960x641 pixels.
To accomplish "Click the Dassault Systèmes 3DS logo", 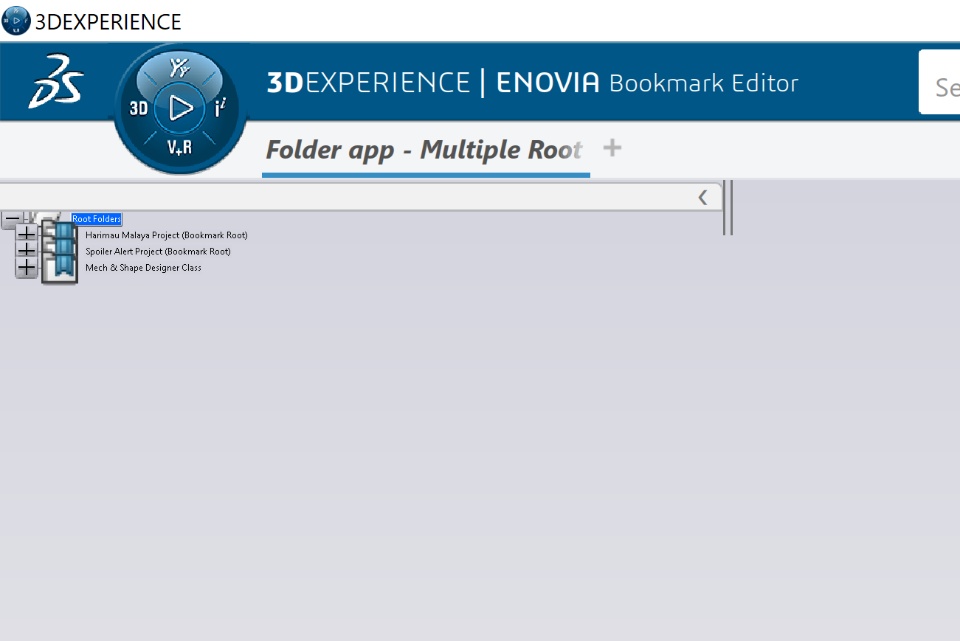I will pos(56,81).
